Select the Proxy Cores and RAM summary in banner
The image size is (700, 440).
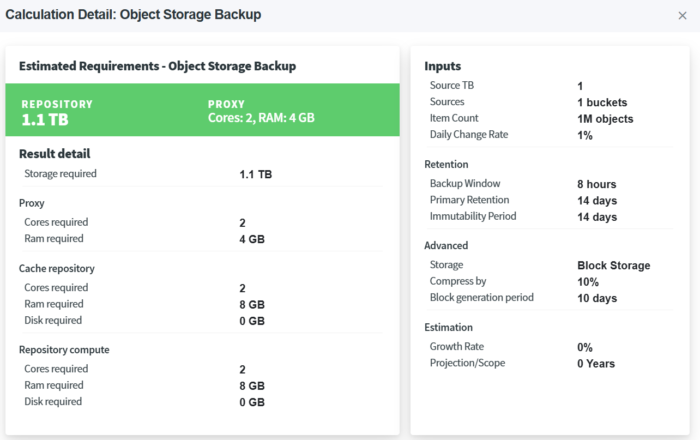click(x=261, y=112)
